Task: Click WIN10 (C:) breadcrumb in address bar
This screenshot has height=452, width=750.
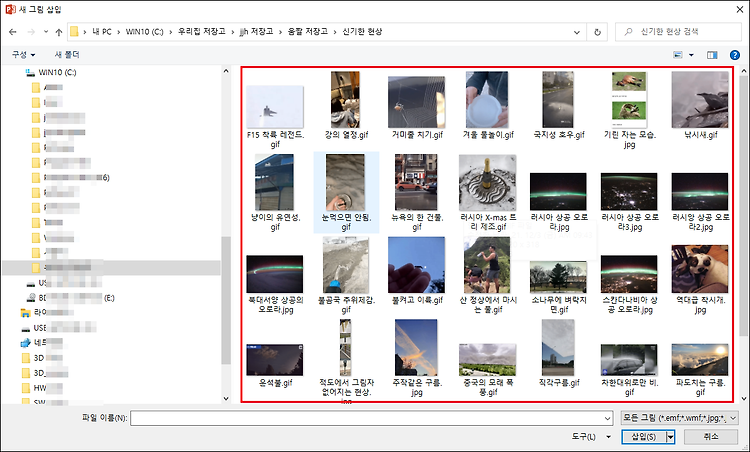Action: pyautogui.click(x=144, y=32)
